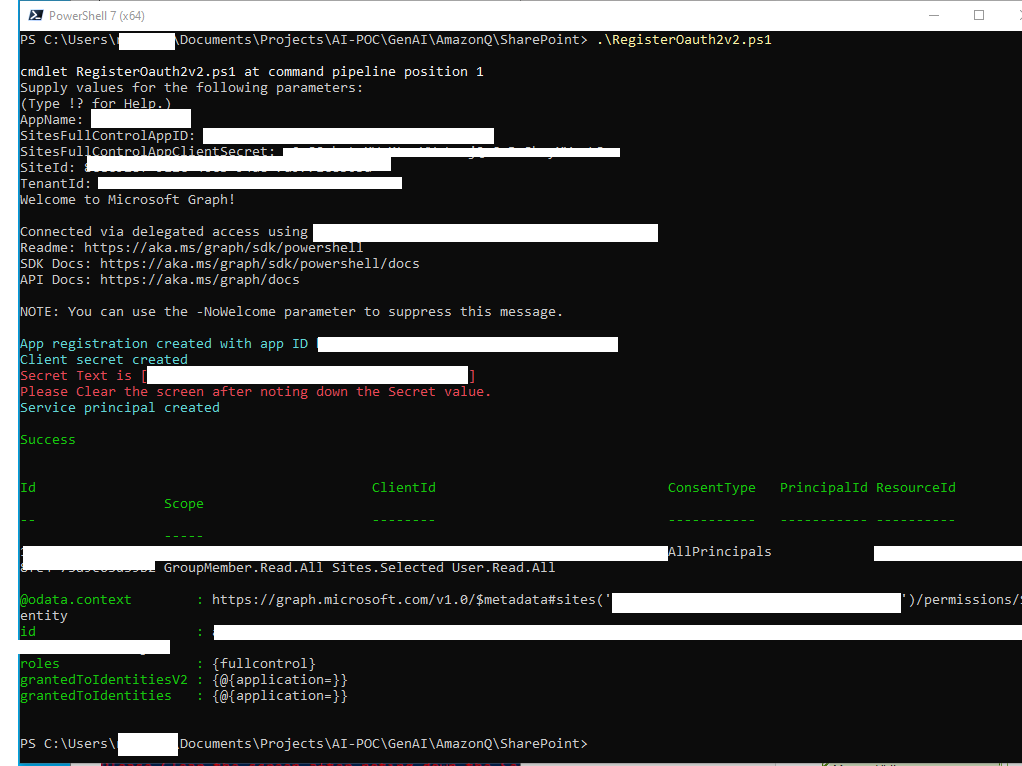Click the 'ConsentType' column header
This screenshot has width=1022, height=766.
pos(711,488)
